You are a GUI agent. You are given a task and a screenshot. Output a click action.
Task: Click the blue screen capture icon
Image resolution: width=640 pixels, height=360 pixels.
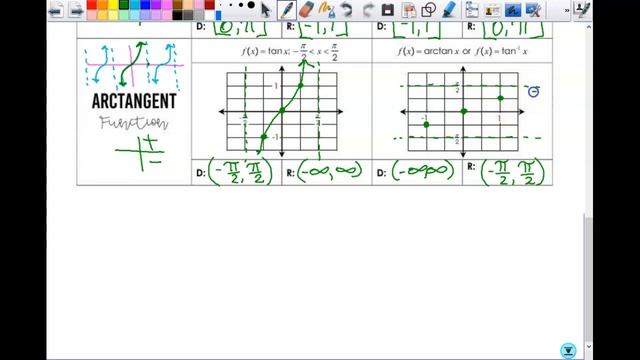pos(513,10)
